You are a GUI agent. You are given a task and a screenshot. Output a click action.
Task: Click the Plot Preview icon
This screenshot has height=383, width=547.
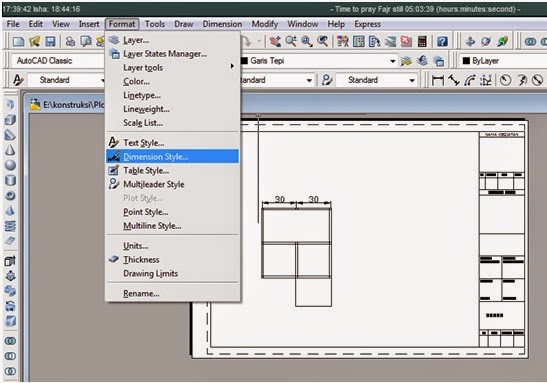tap(85, 42)
